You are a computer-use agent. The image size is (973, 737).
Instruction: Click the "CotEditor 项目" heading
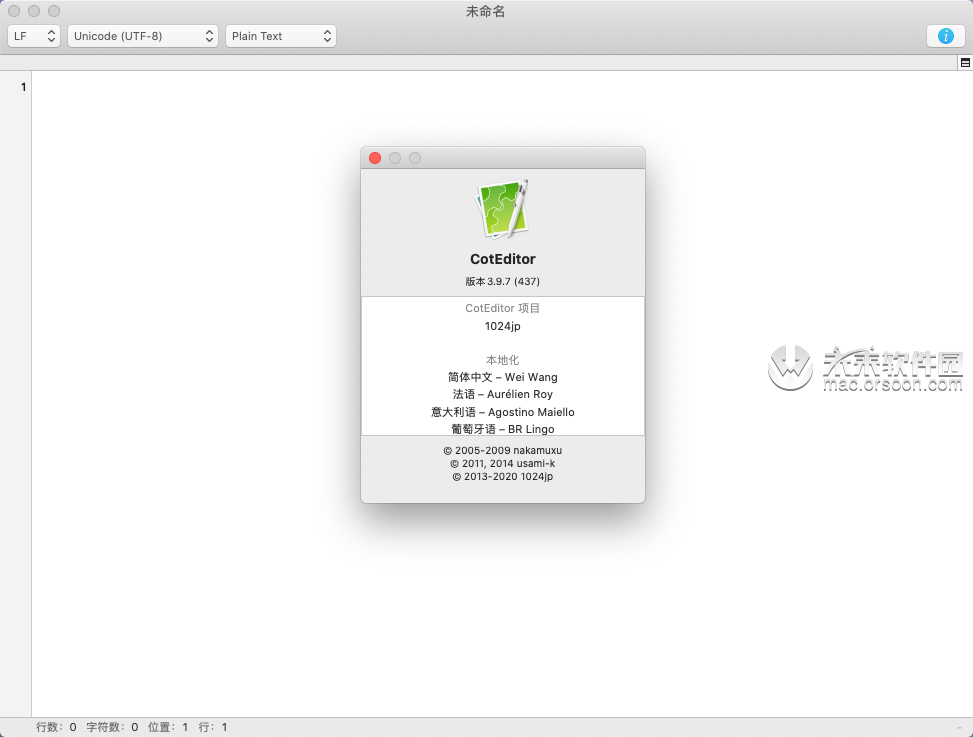(x=503, y=308)
